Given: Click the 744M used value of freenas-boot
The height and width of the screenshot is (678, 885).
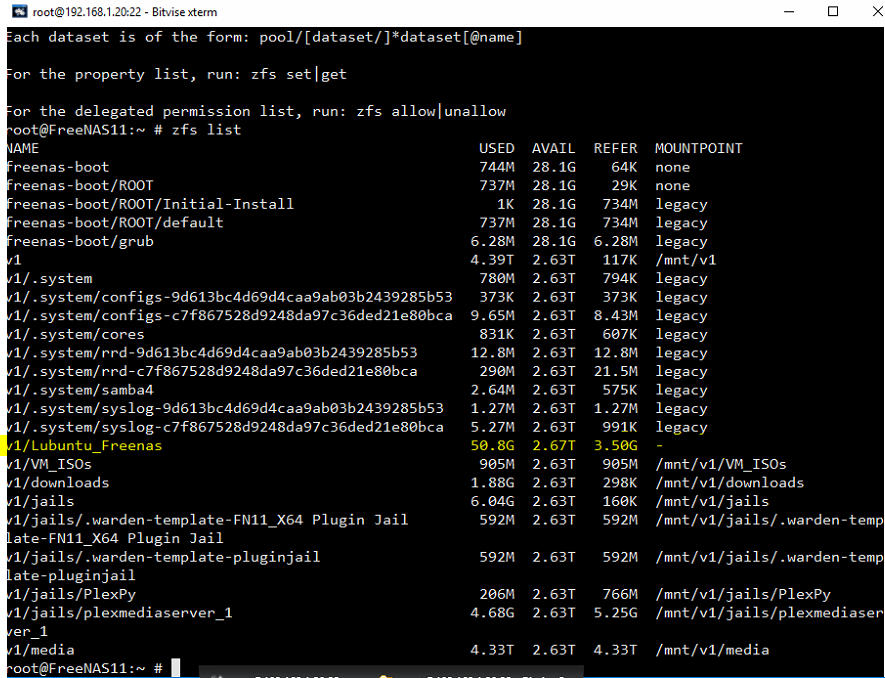Looking at the screenshot, I should coord(497,167).
